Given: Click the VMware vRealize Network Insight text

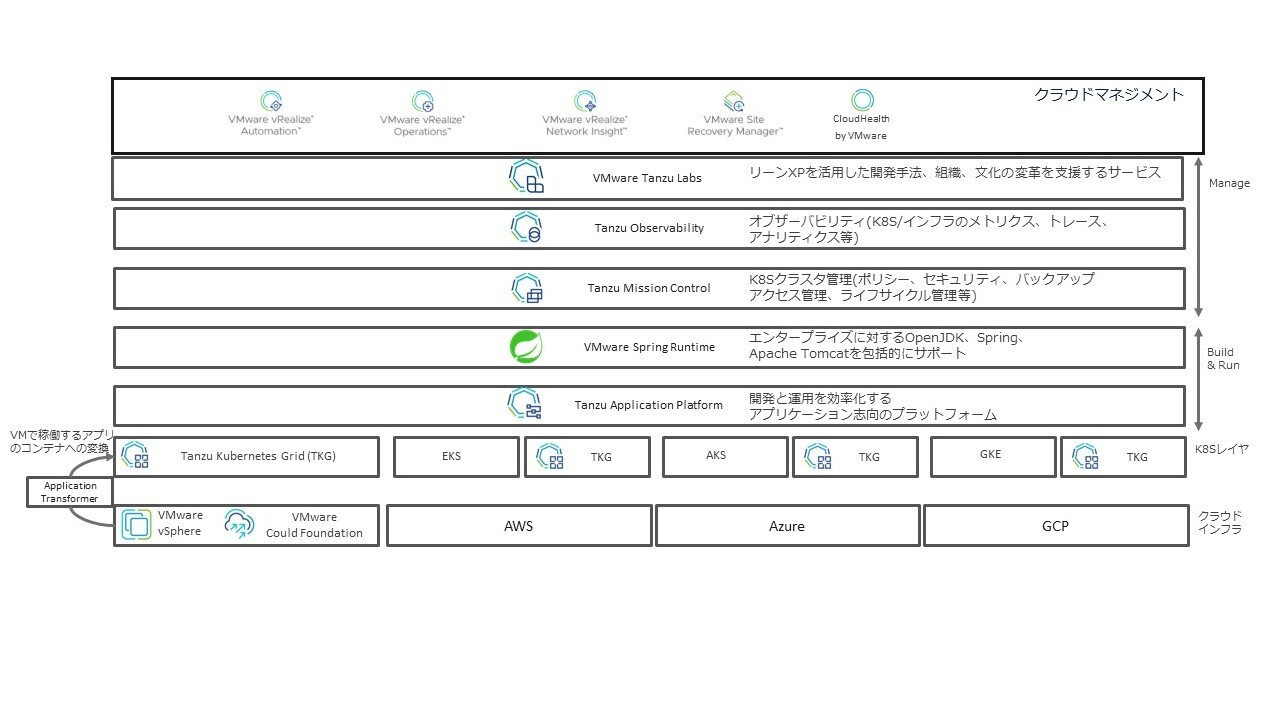Looking at the screenshot, I should pos(586,125).
